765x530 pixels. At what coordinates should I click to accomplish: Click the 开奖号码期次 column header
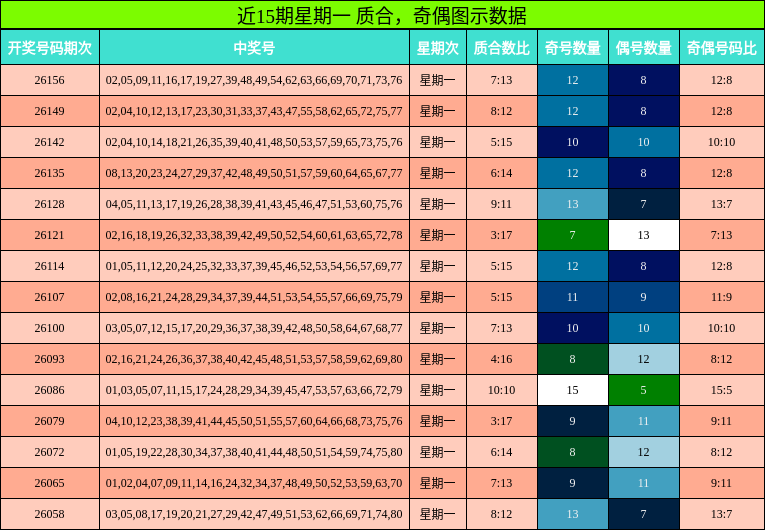(x=50, y=47)
